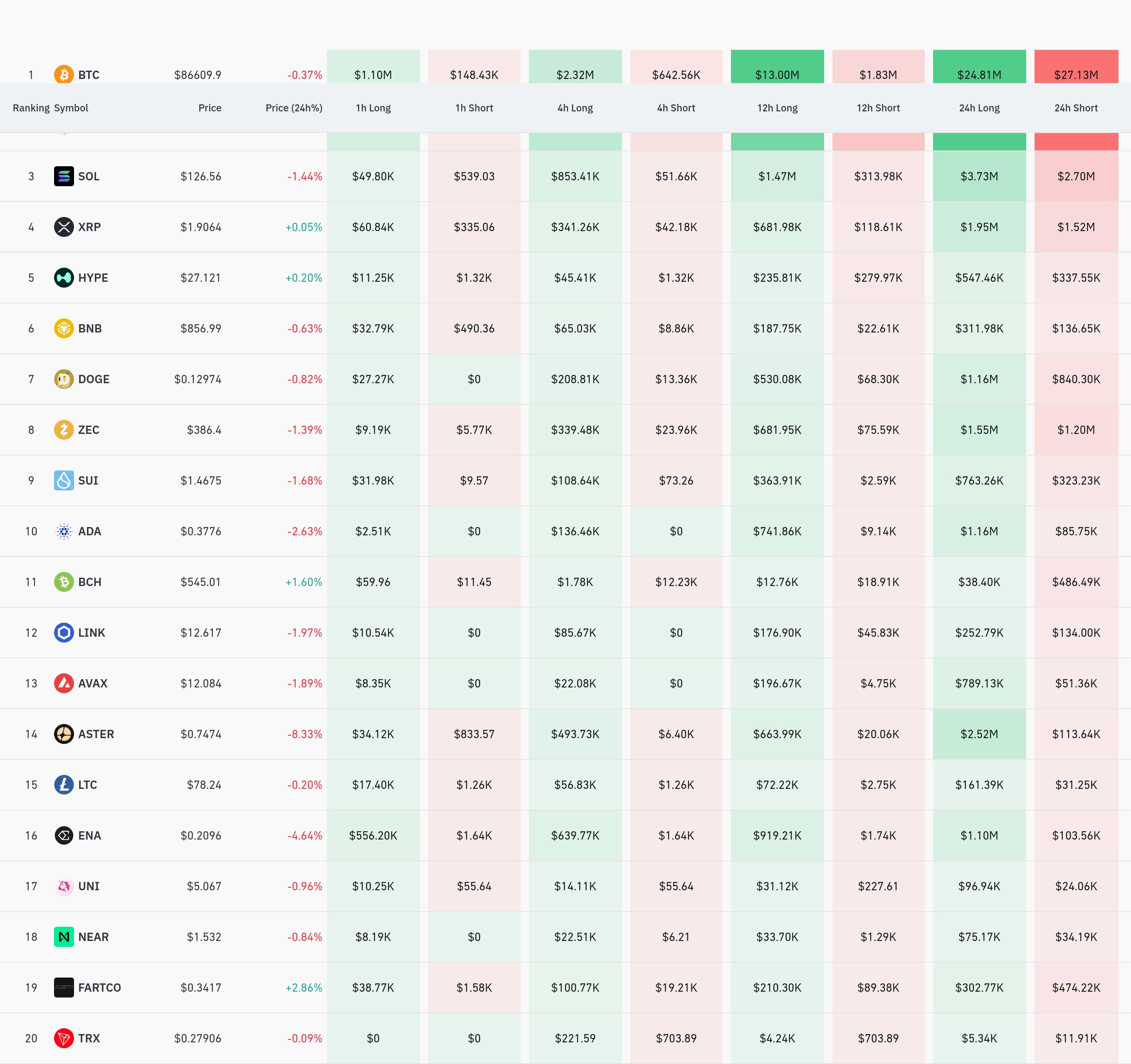Sort by 1h Short column header

[x=474, y=108]
